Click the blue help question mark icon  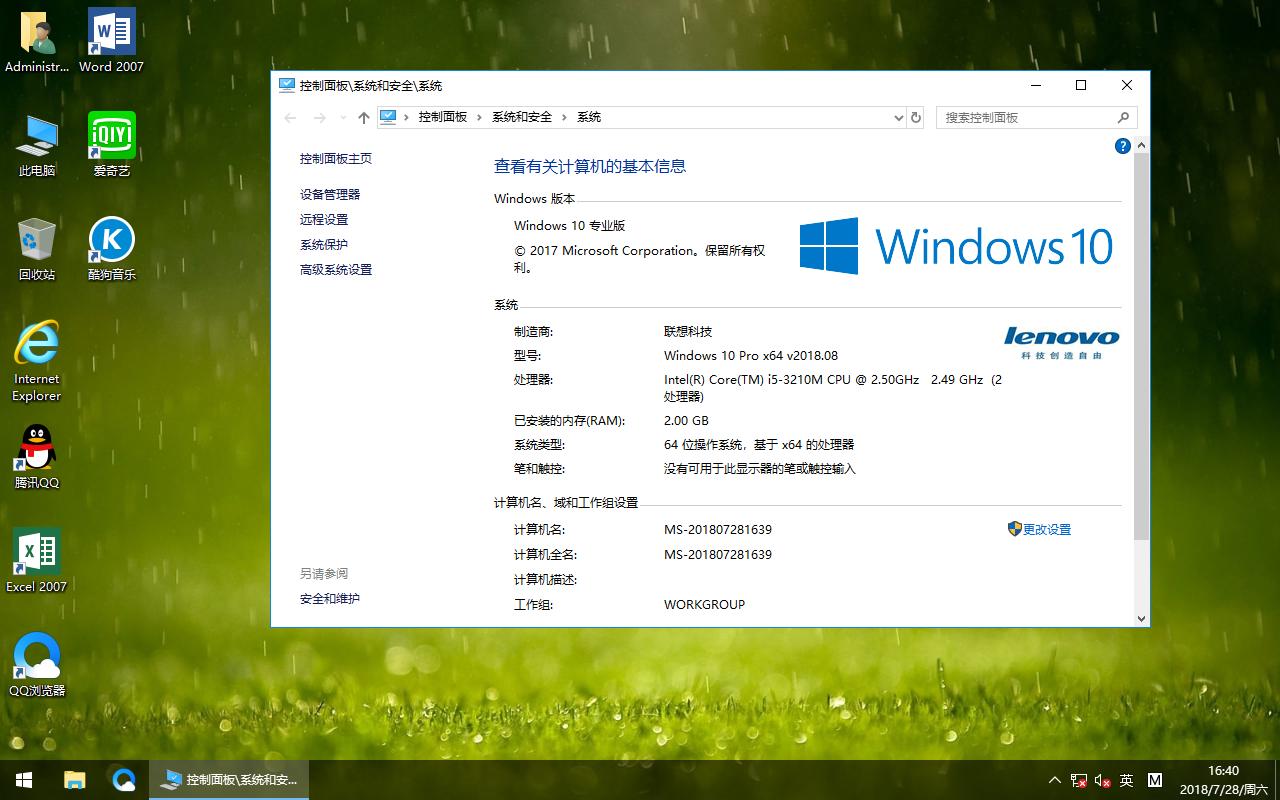coord(1122,146)
